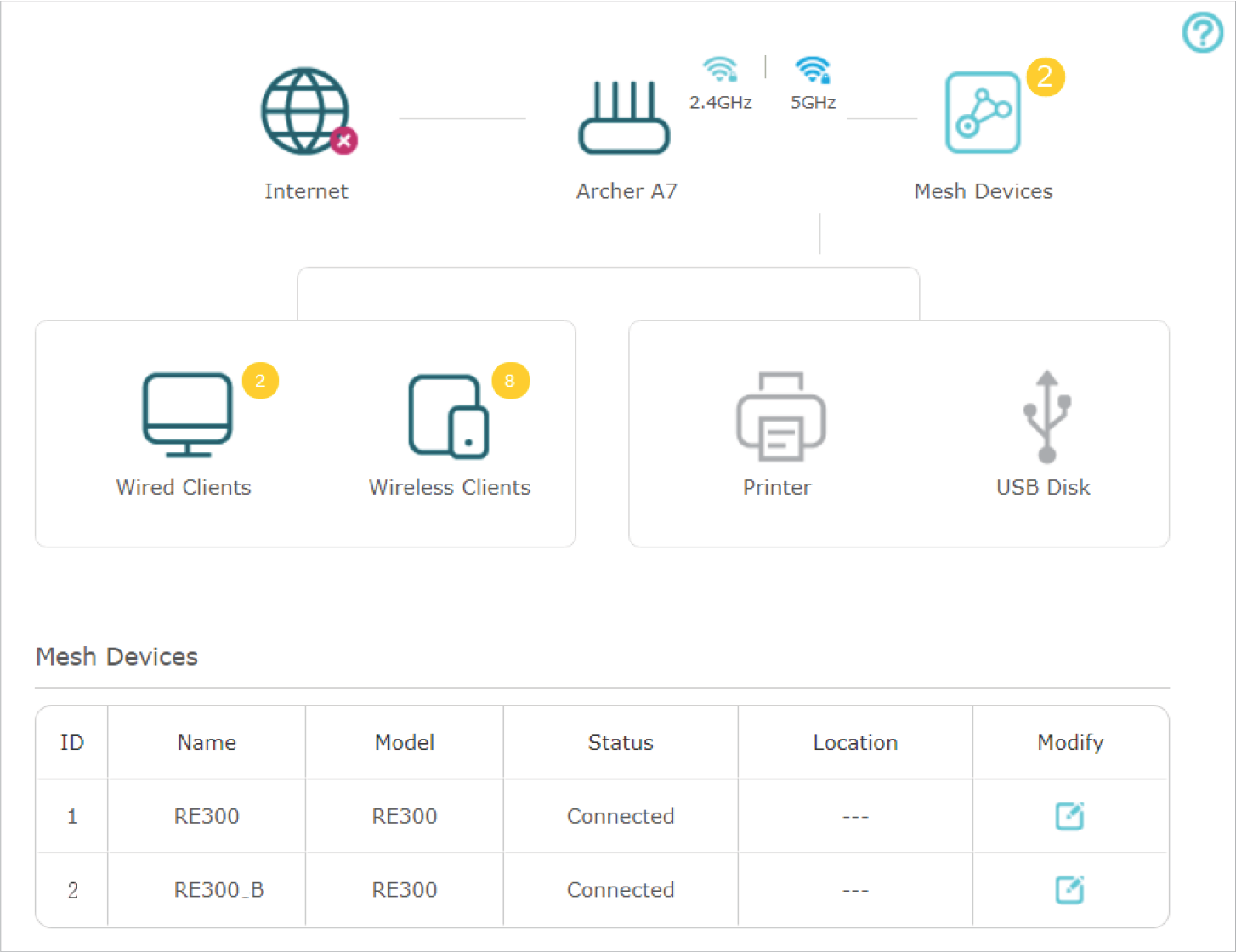Click the Mesh Devices label under the icon
Screen dimensions: 1236x952
click(984, 191)
